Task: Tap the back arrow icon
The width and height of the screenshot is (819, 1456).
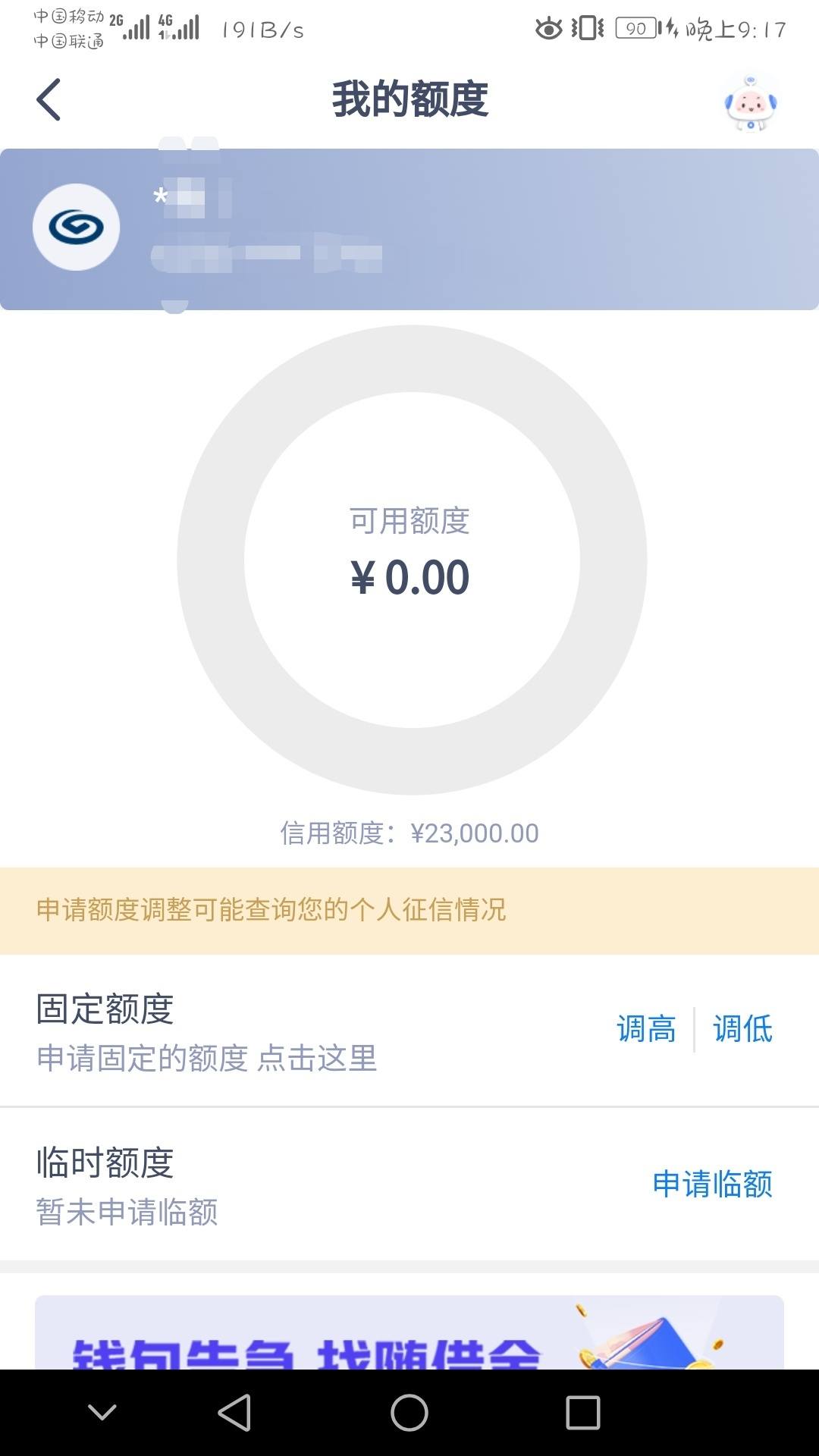Action: click(x=49, y=99)
